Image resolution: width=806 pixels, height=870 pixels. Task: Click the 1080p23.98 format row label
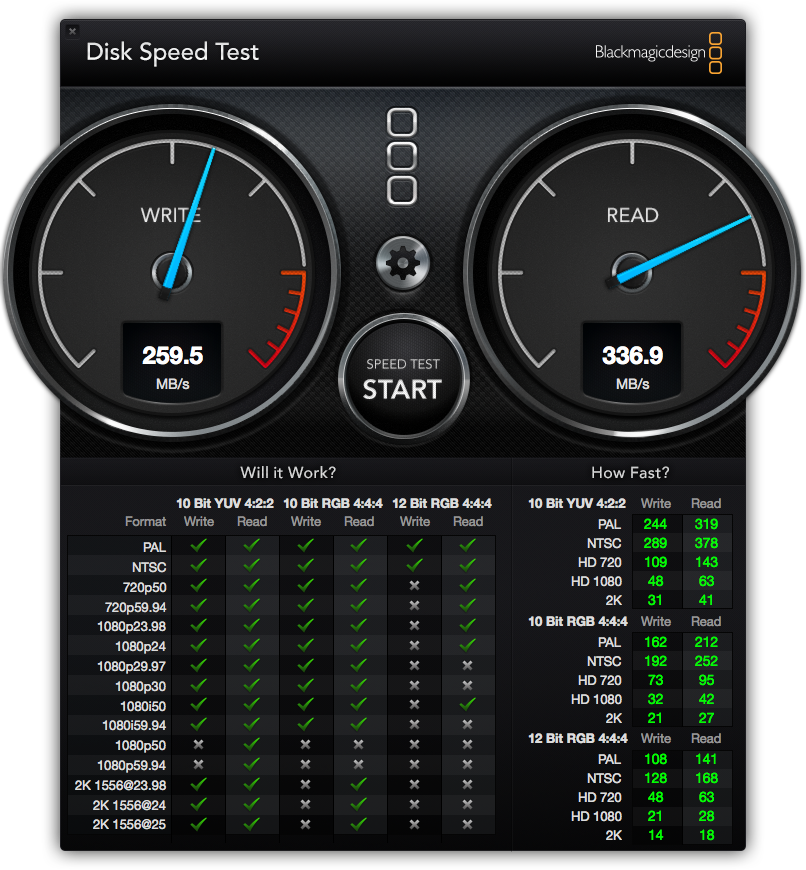click(x=131, y=626)
